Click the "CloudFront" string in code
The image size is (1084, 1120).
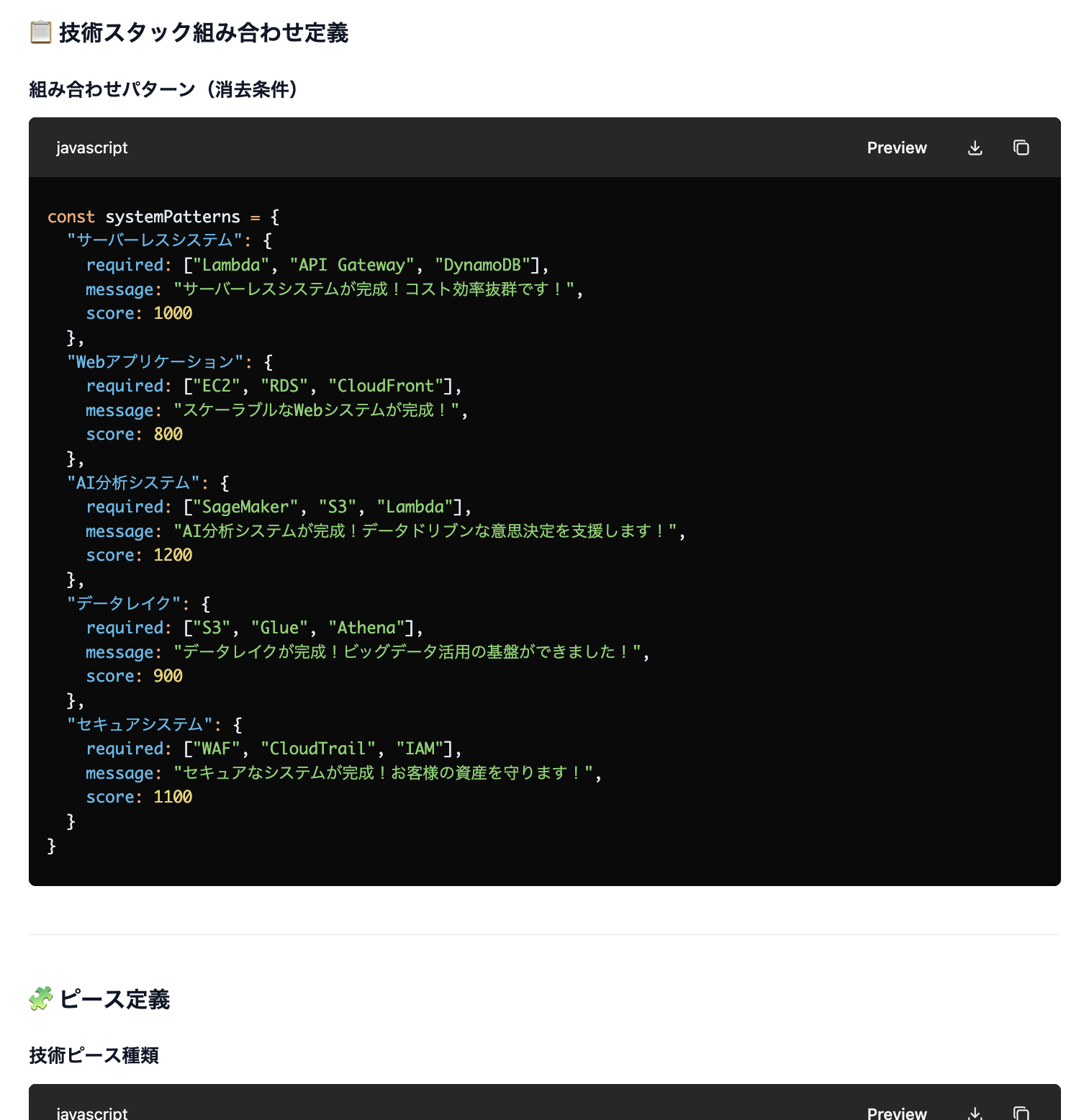pos(386,386)
